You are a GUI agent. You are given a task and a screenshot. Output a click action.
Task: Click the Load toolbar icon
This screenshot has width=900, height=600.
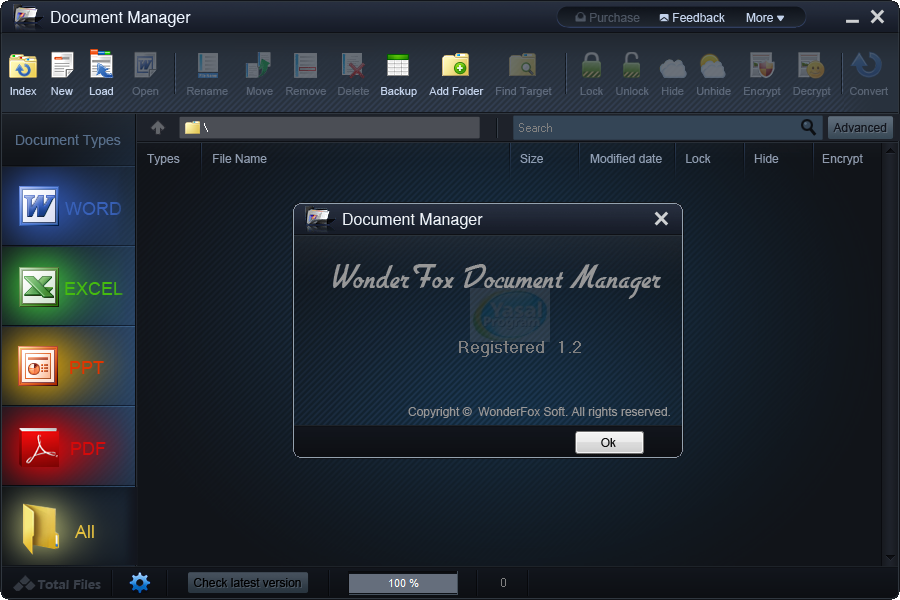coord(101,73)
